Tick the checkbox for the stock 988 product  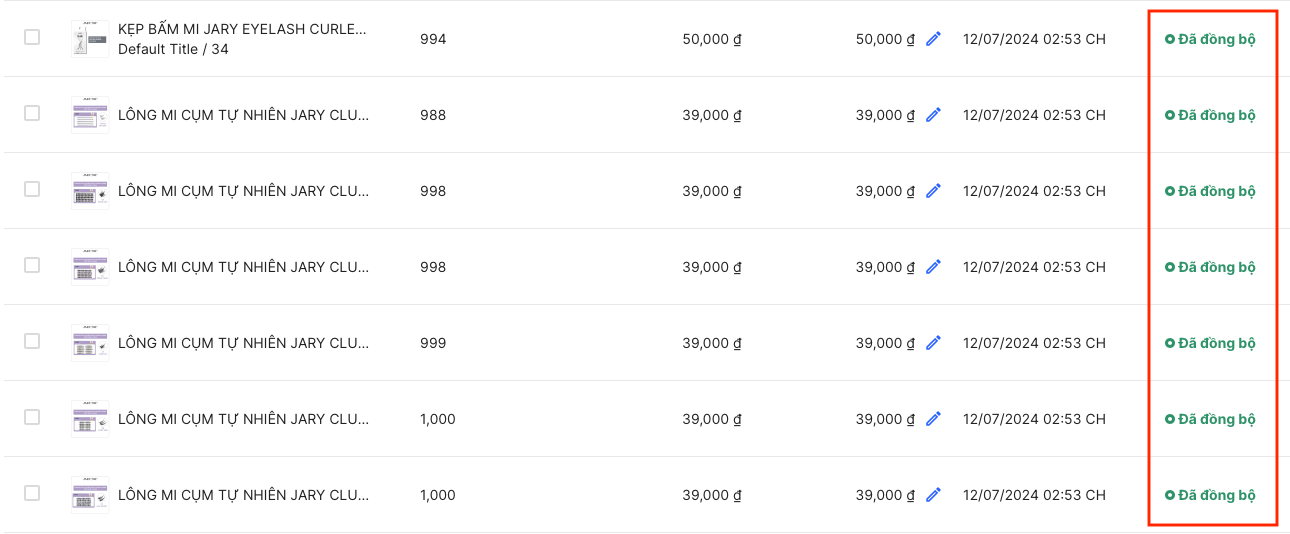click(x=32, y=113)
